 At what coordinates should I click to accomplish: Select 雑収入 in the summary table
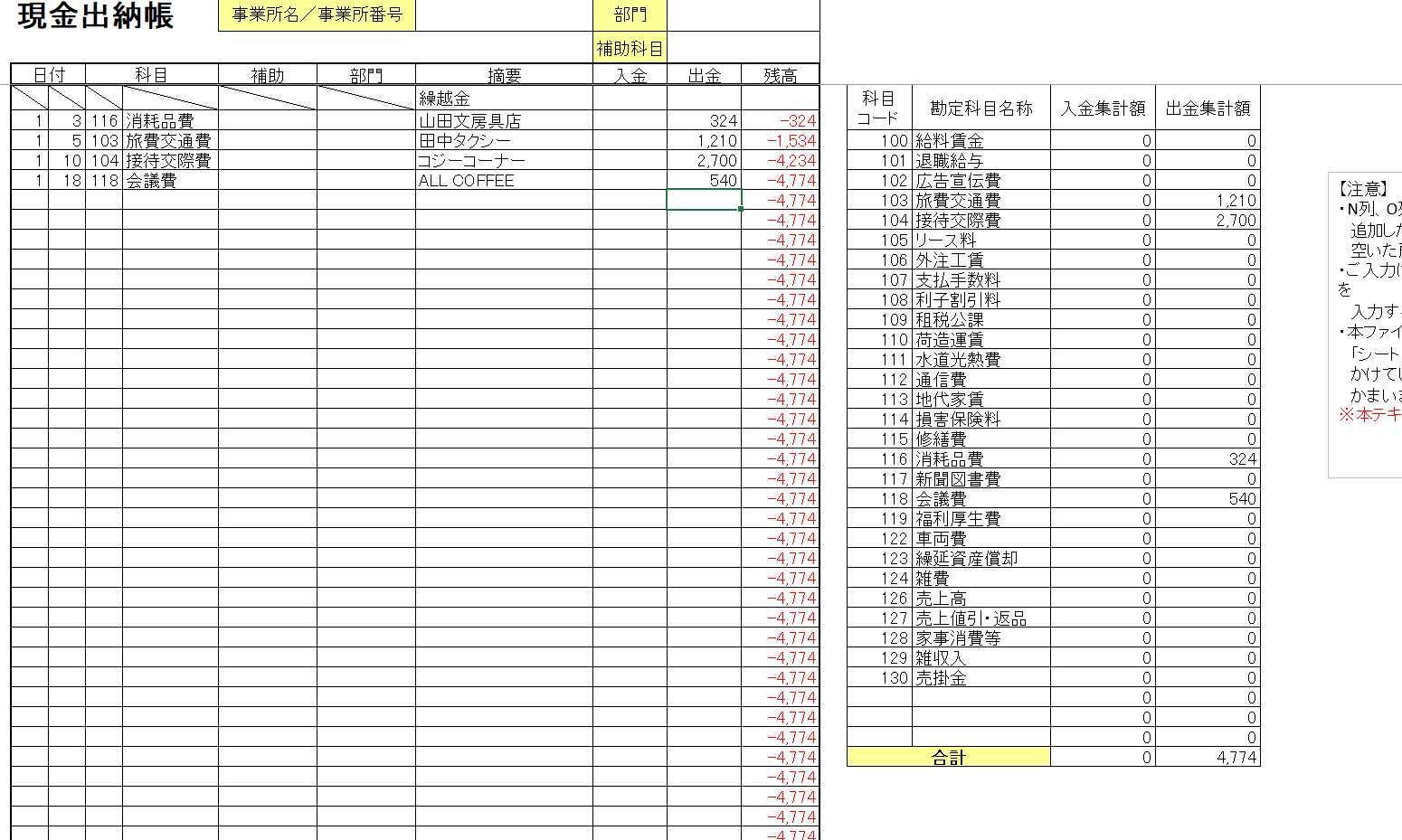[981, 657]
